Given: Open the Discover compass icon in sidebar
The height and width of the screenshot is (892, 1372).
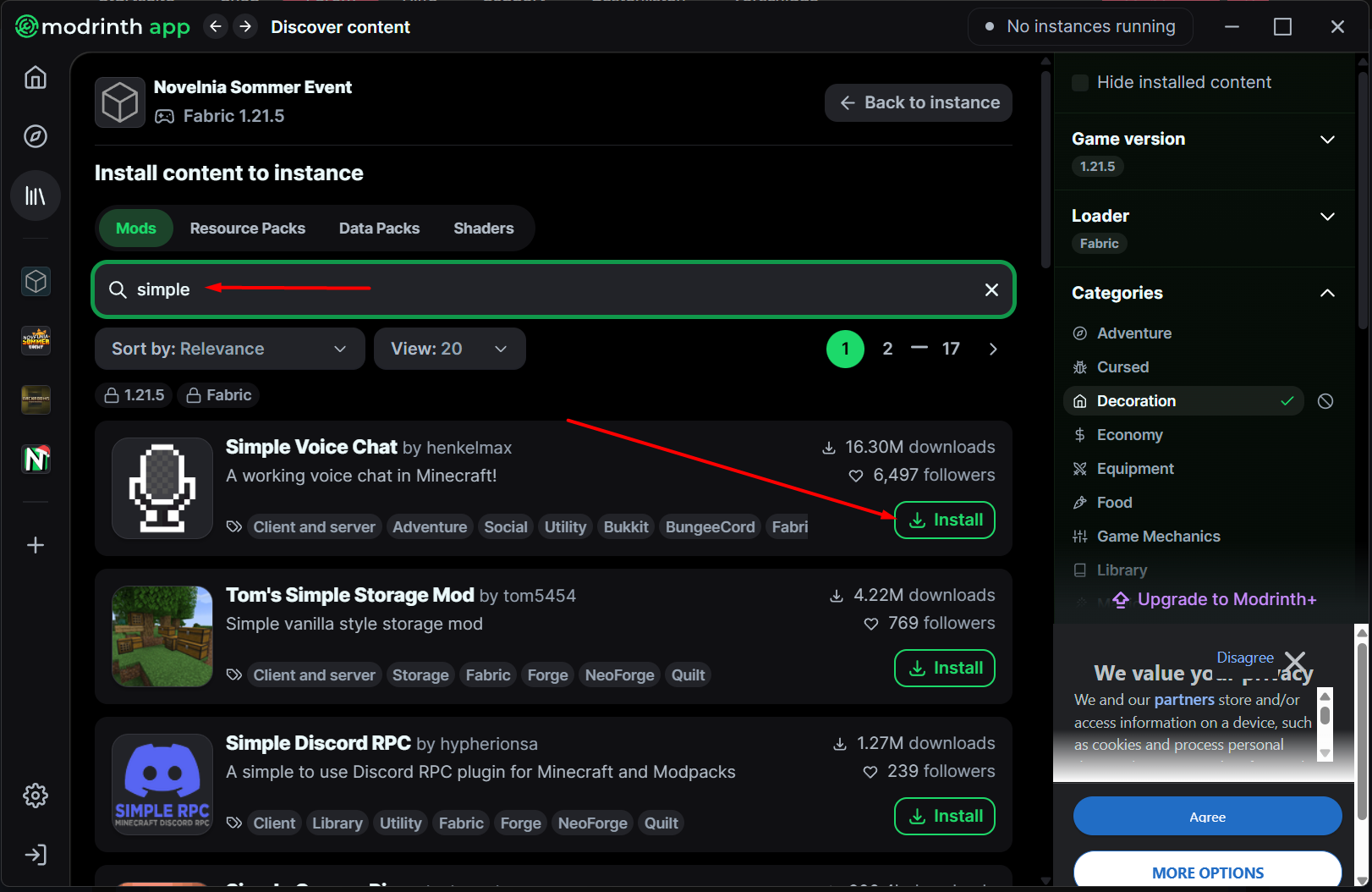Looking at the screenshot, I should 36,136.
